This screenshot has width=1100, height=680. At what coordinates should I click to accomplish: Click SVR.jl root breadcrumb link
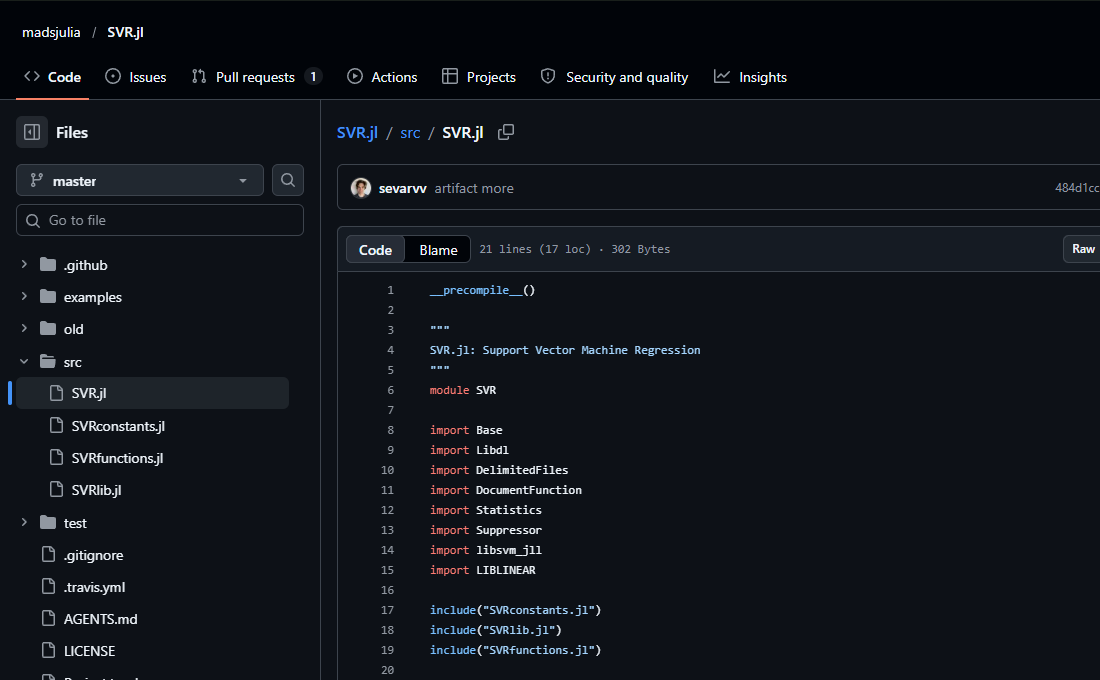[357, 133]
